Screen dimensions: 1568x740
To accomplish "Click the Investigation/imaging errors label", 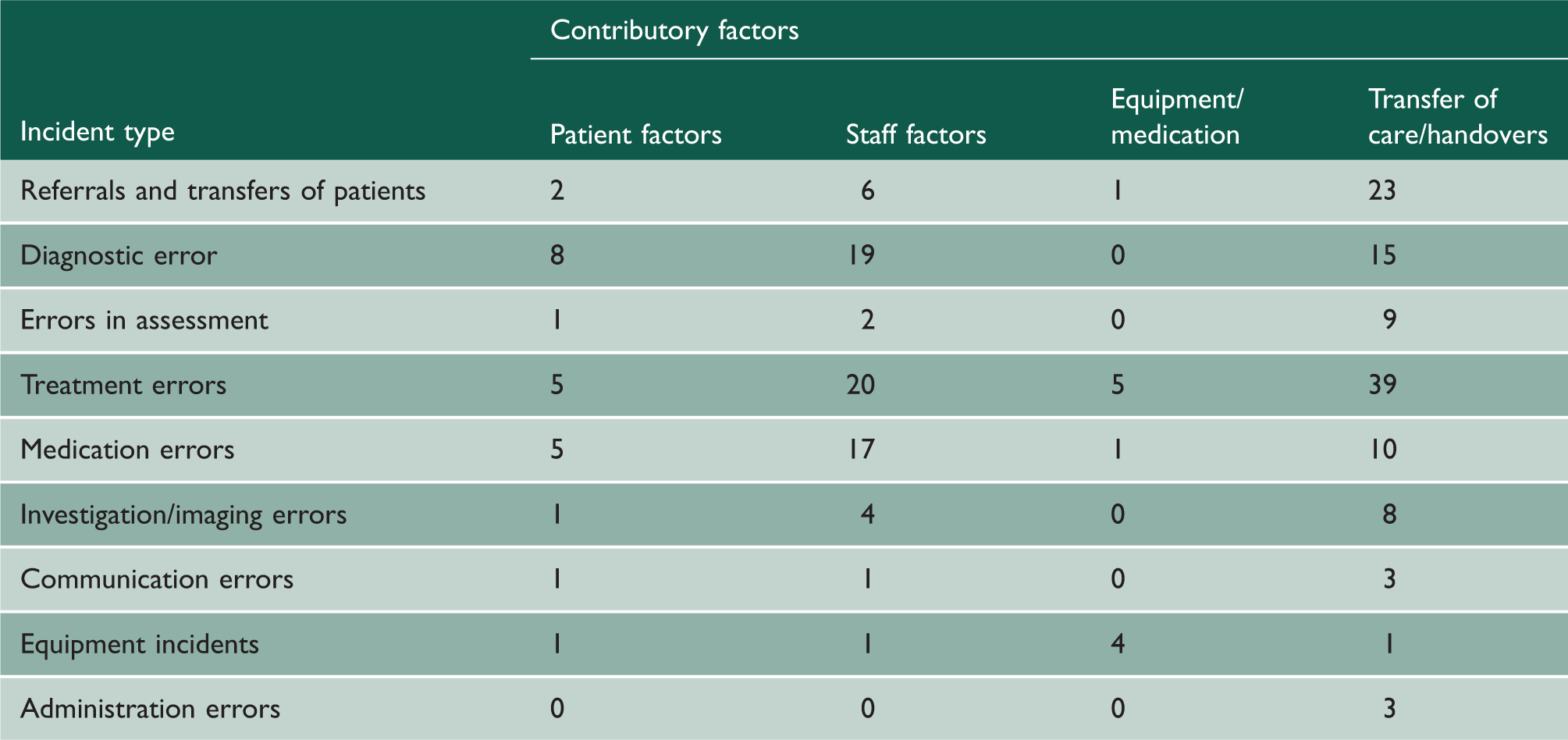I will (183, 515).
